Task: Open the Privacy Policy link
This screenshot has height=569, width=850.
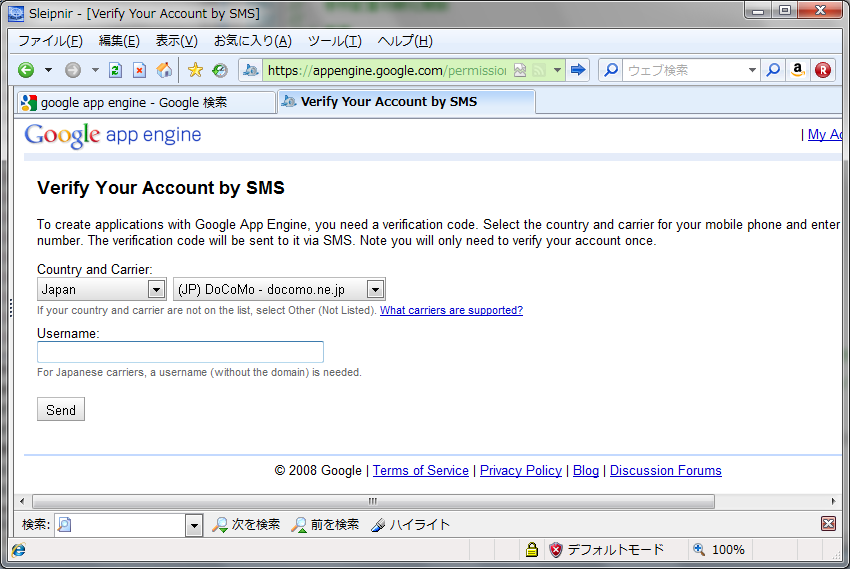Action: point(521,470)
